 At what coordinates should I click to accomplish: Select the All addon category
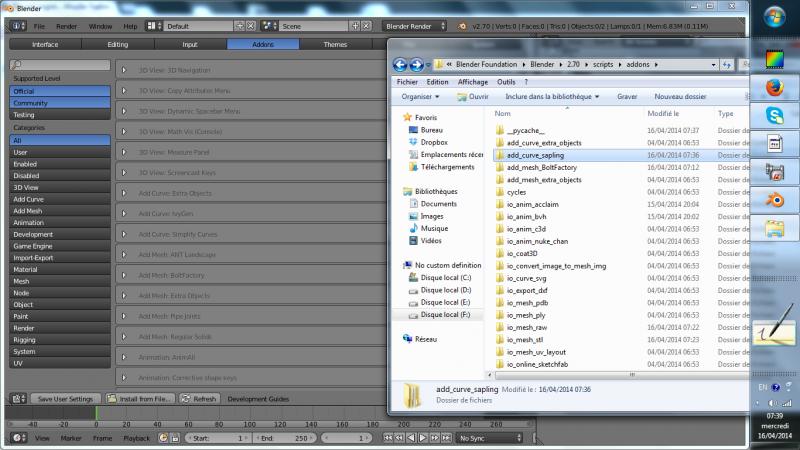click(x=60, y=140)
